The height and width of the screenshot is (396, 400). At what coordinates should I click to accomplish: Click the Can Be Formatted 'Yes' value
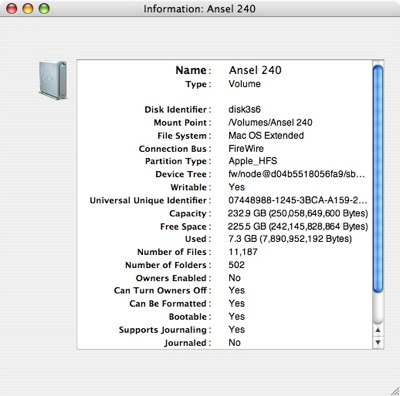[237, 303]
